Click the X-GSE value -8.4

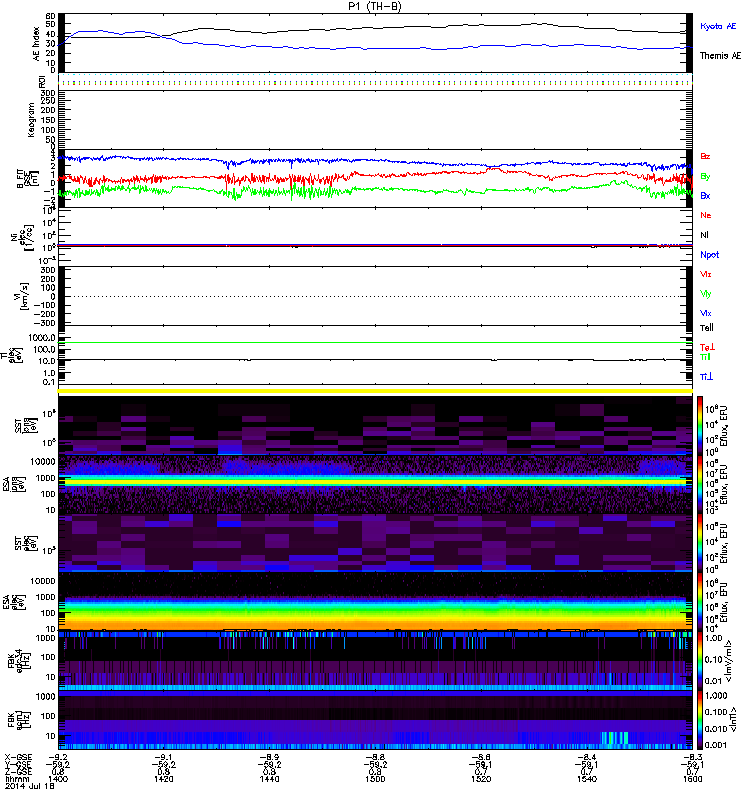(587, 758)
